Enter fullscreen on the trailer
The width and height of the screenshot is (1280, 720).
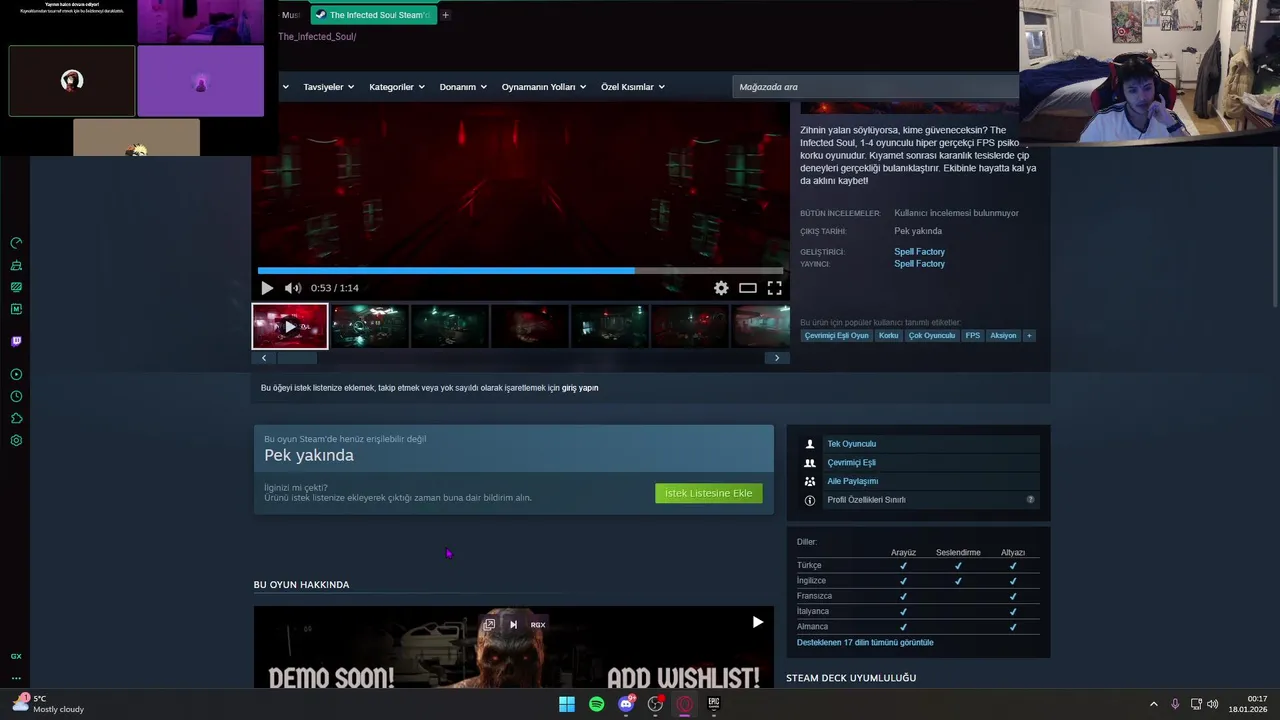click(774, 288)
